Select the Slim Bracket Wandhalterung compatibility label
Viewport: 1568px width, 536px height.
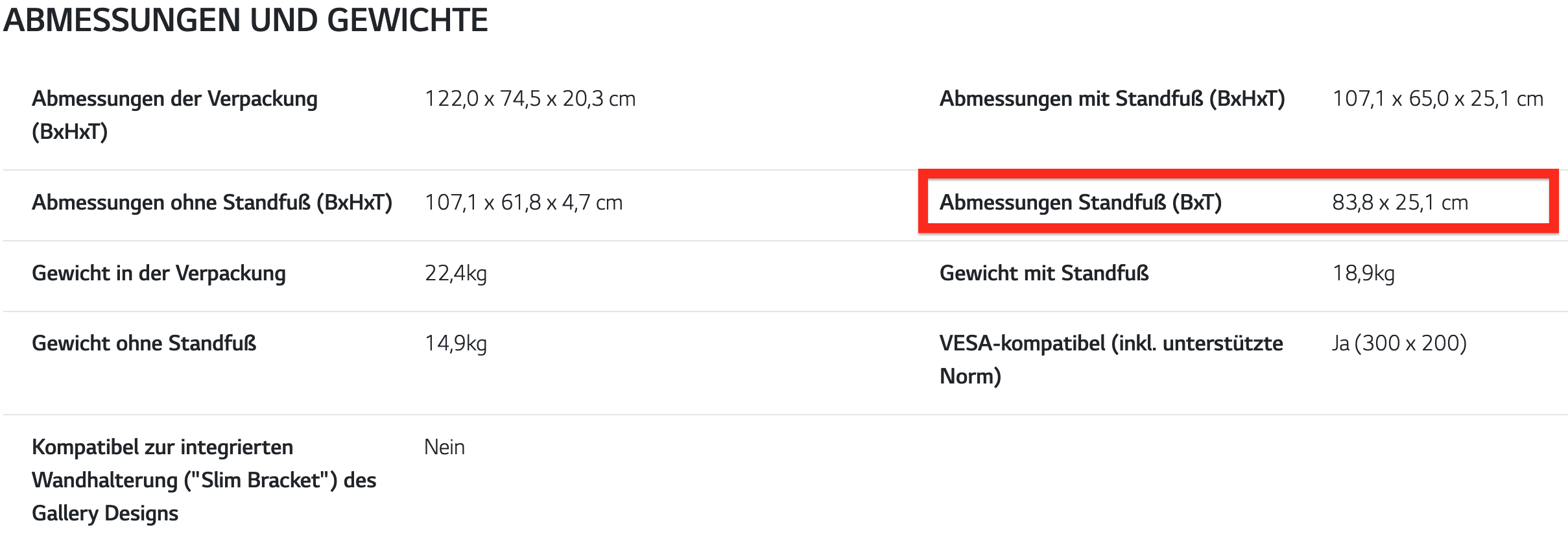[x=204, y=480]
